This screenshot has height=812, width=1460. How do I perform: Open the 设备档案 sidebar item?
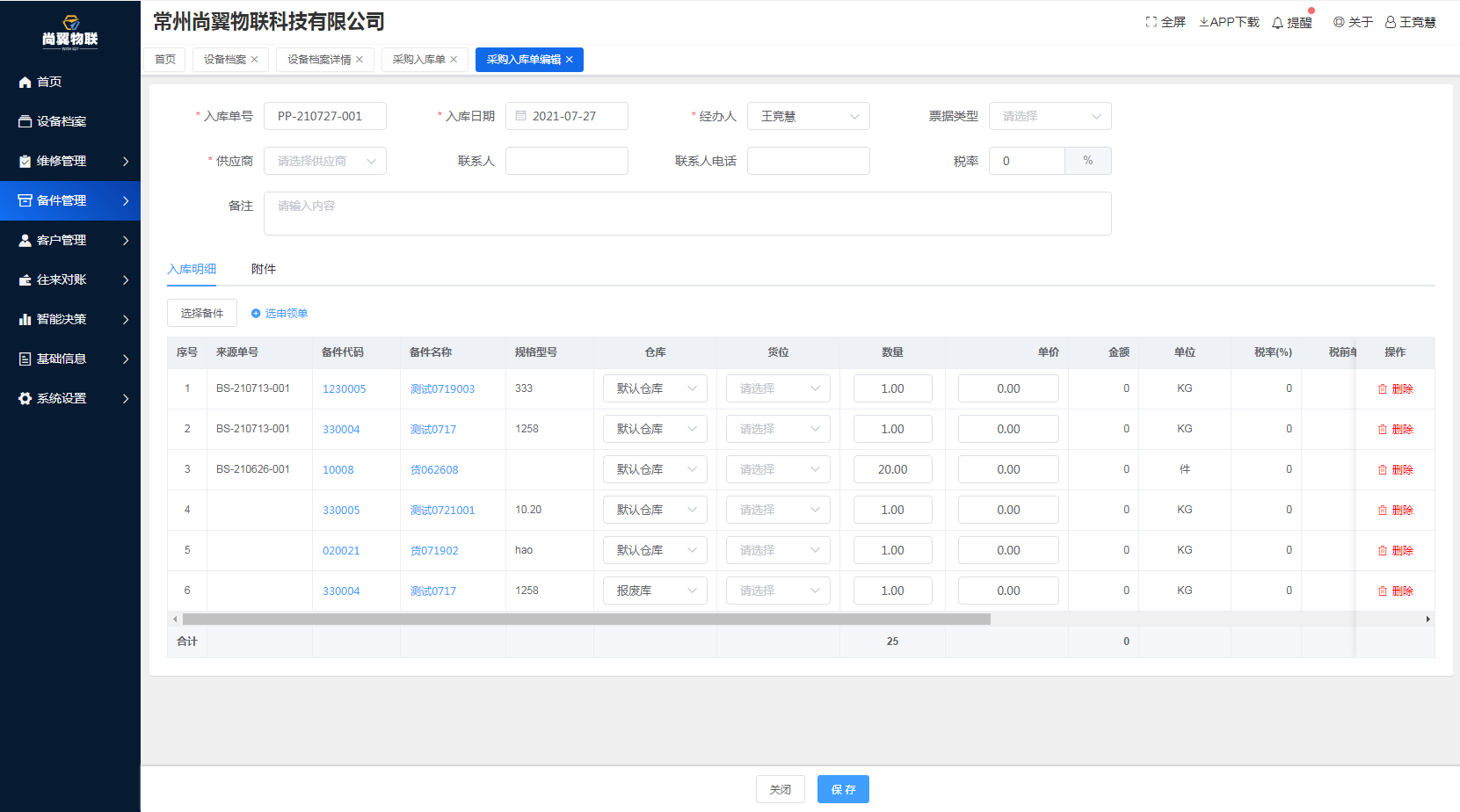(x=62, y=121)
